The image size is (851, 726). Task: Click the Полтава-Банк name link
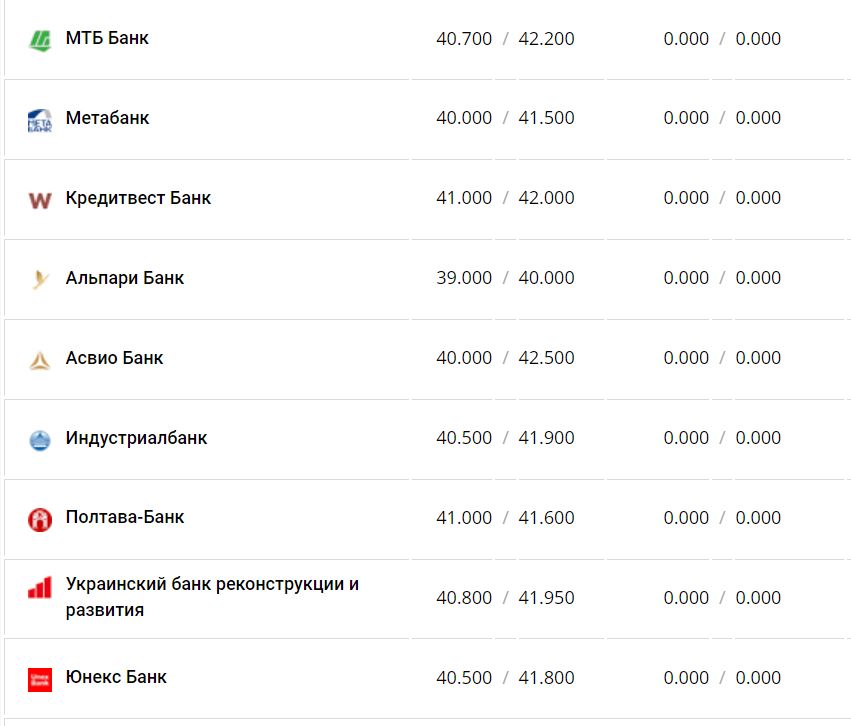[x=125, y=517]
